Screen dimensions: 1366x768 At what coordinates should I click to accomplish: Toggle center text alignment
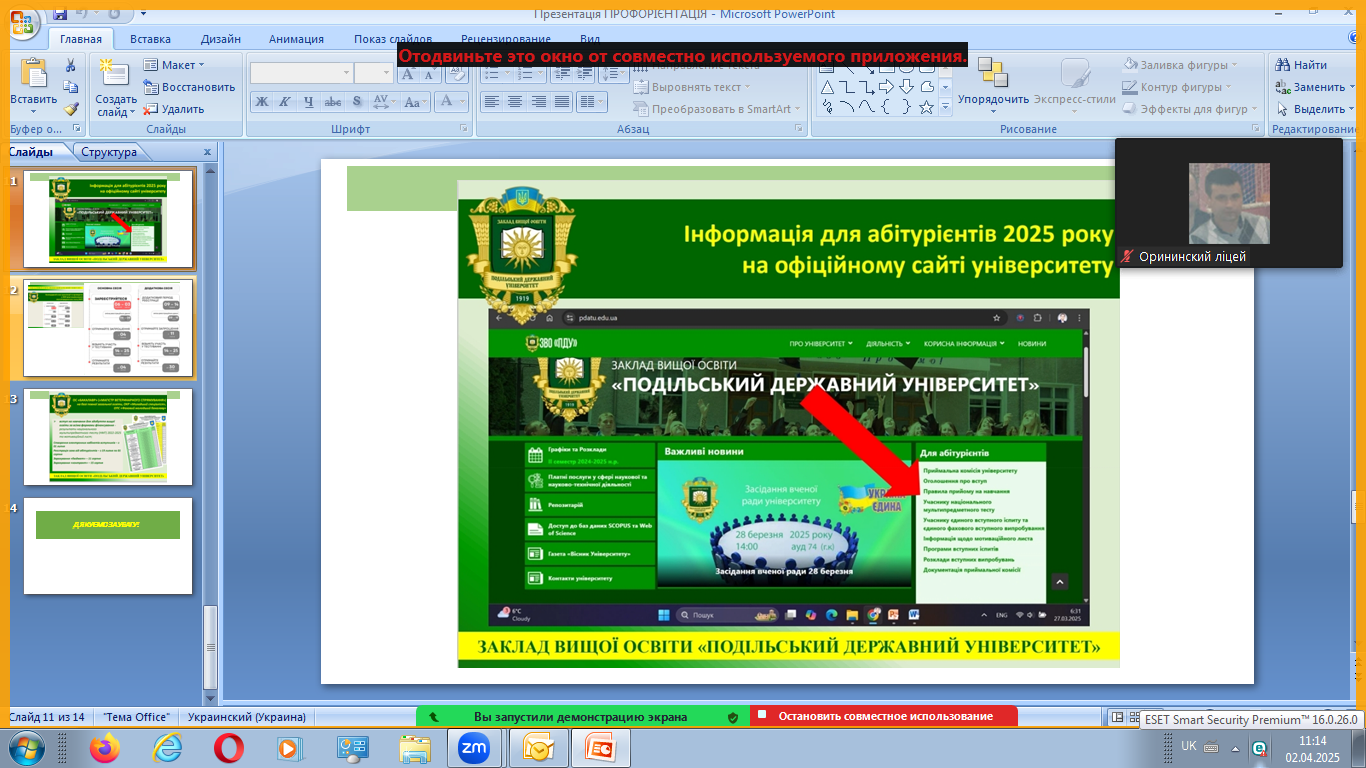515,102
